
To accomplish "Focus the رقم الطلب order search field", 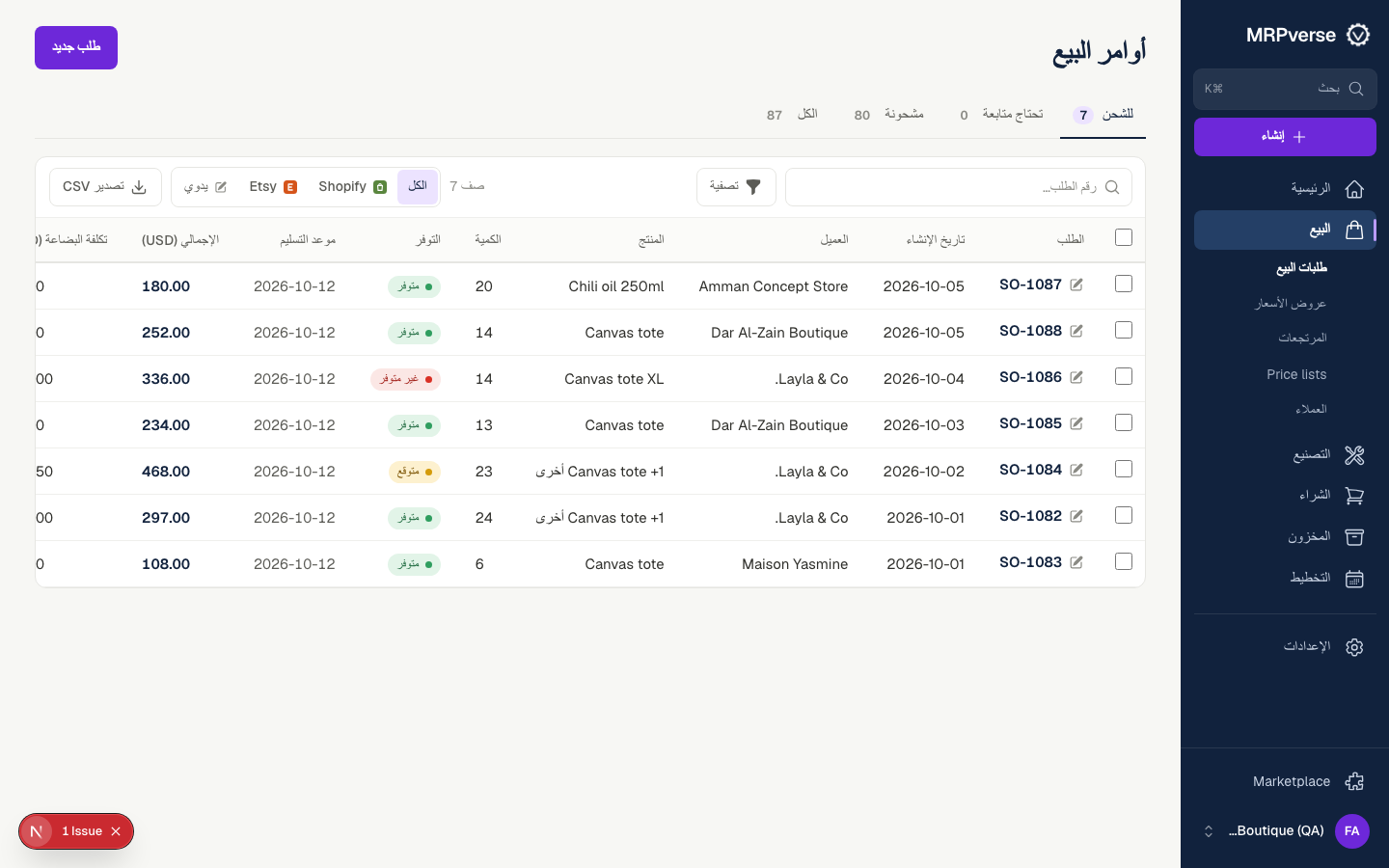I will click(959, 187).
